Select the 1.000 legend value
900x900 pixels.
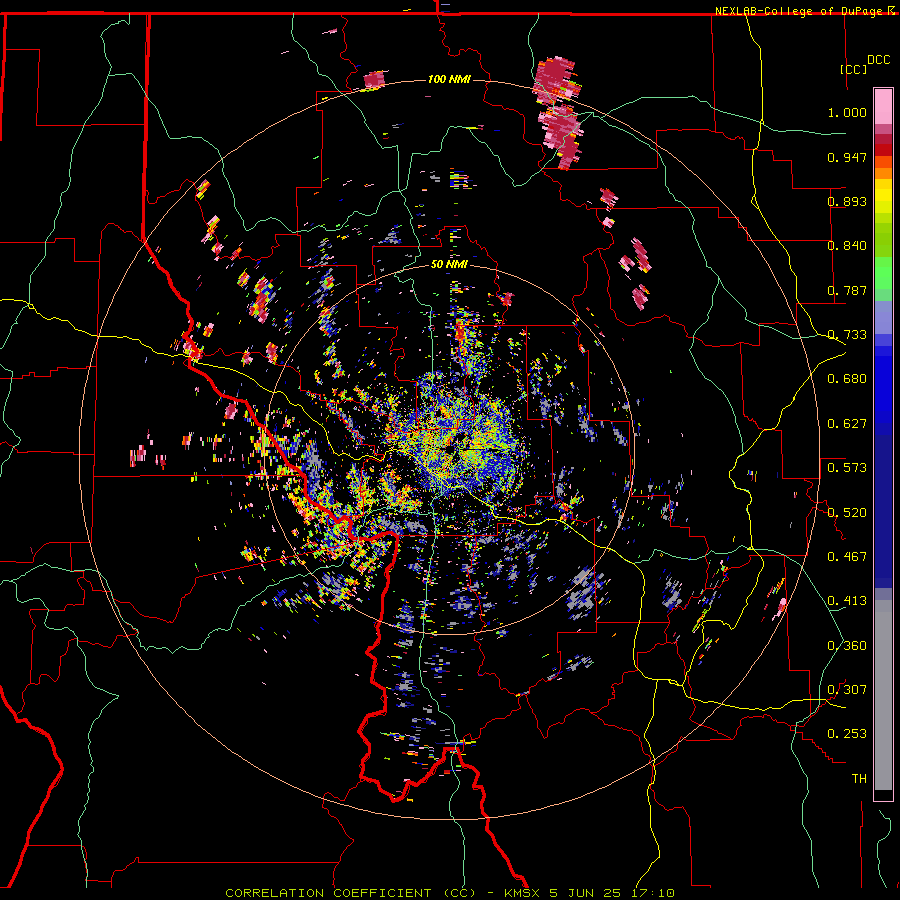click(x=847, y=112)
